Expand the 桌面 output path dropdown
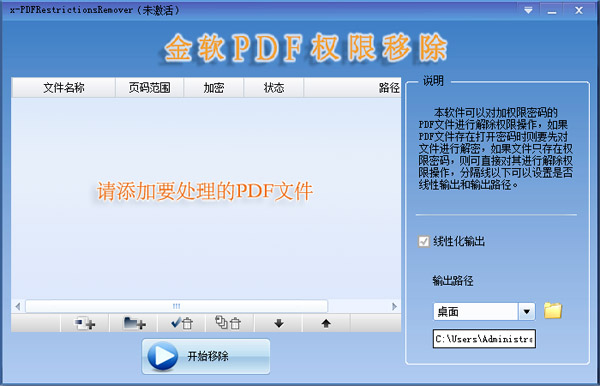The width and height of the screenshot is (600, 386). [527, 311]
